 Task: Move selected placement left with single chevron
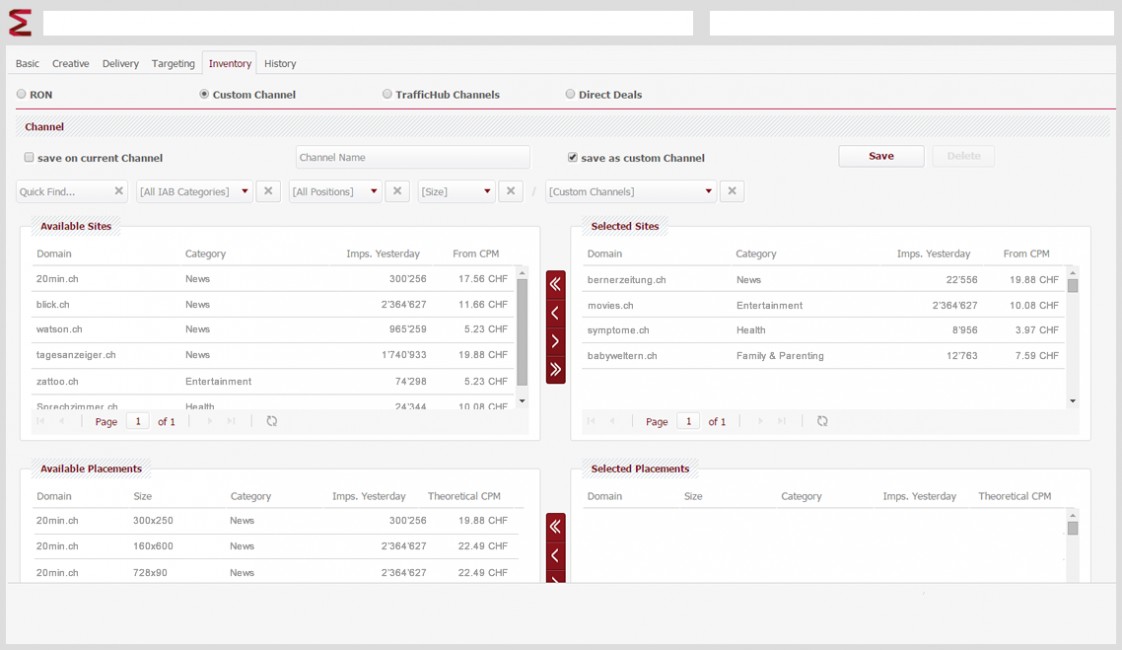point(555,556)
